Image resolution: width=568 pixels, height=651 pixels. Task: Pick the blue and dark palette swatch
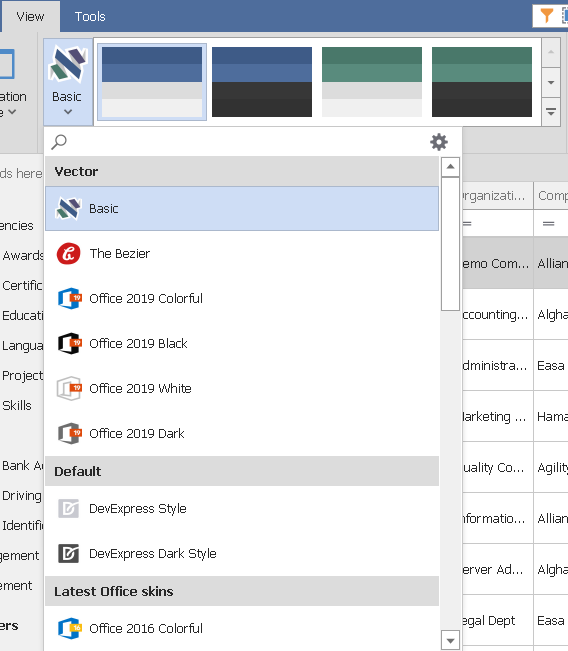[262, 82]
